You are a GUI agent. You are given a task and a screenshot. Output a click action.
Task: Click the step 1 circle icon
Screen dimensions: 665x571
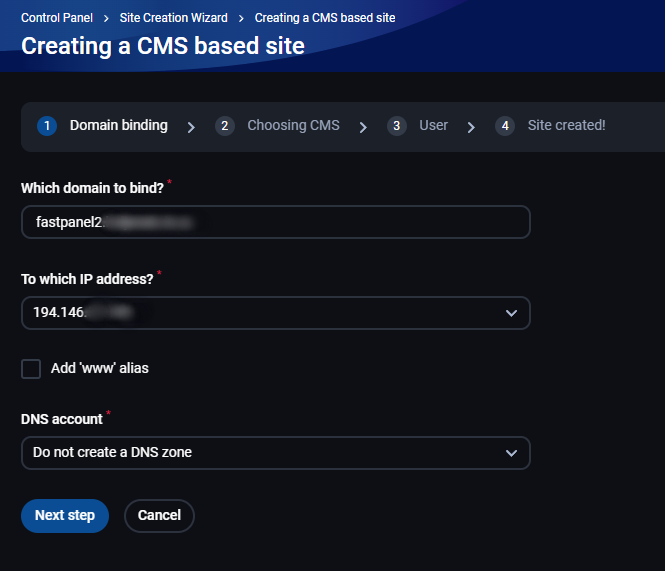point(47,126)
